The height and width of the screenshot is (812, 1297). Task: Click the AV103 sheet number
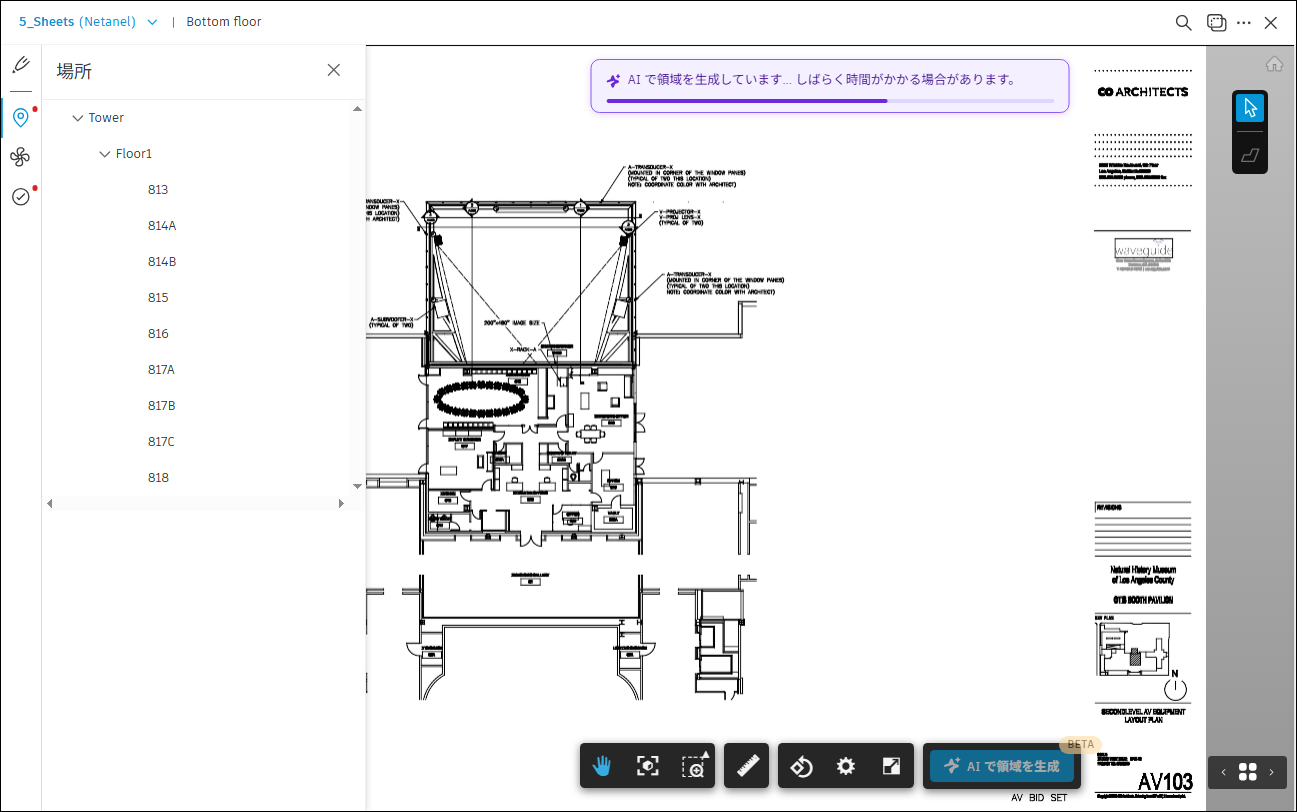pos(1165,781)
